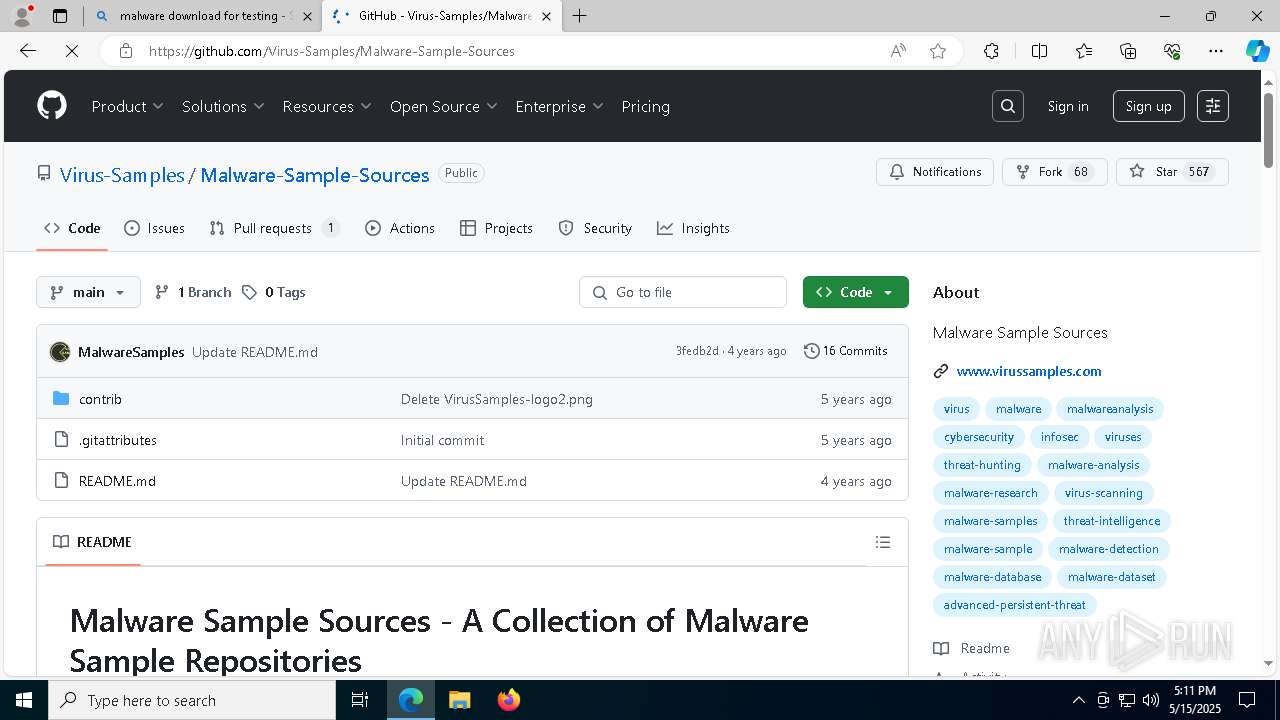Open browser Extensions puzzle icon

point(991,51)
